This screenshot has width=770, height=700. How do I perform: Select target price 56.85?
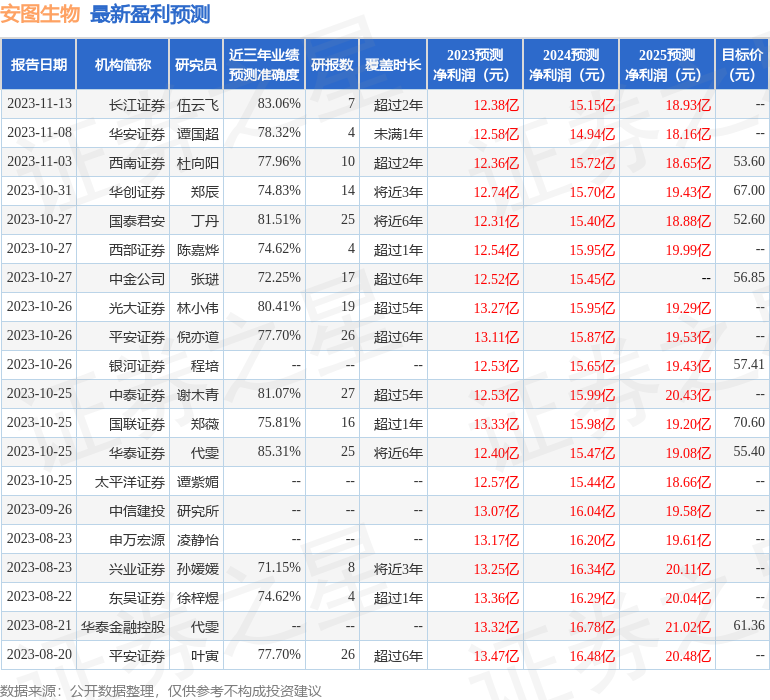point(749,278)
